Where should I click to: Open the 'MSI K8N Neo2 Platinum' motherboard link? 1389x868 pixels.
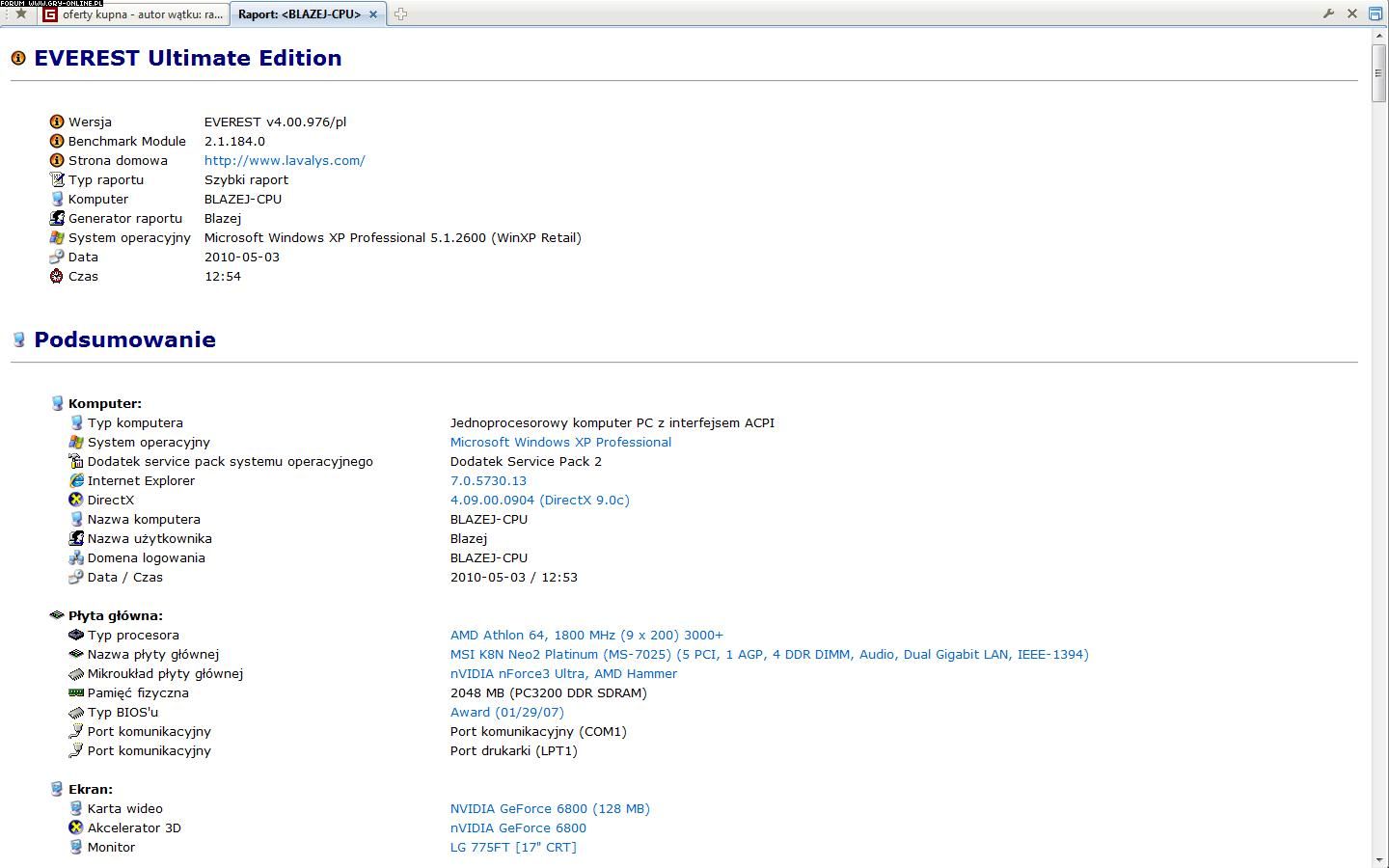pos(769,654)
